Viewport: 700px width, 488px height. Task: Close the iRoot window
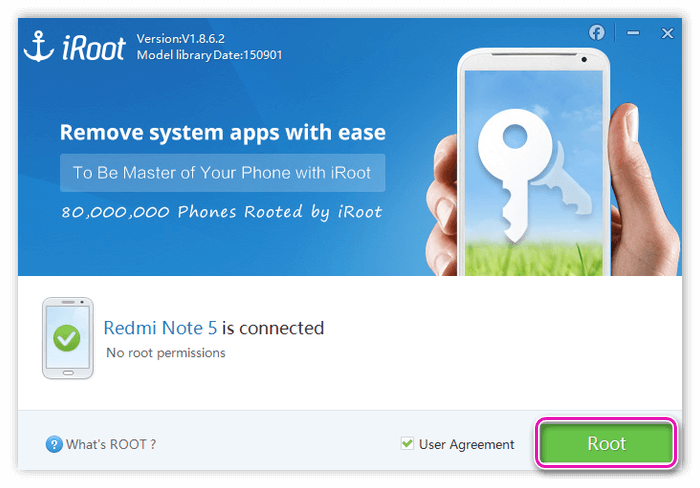[667, 33]
